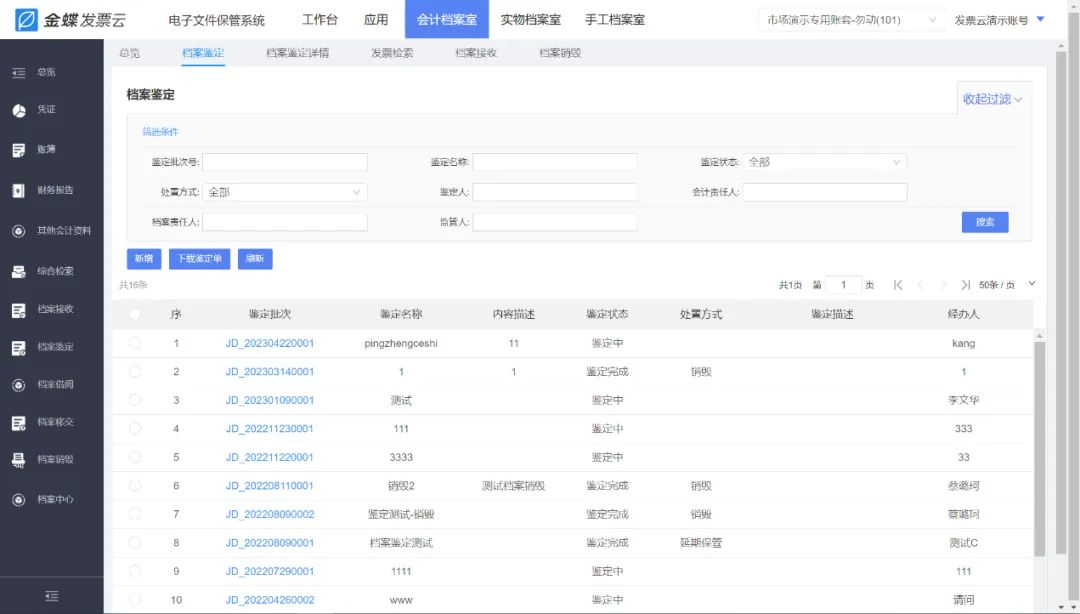Open the 处置方式 dropdown
The width and height of the screenshot is (1080, 614).
point(284,192)
